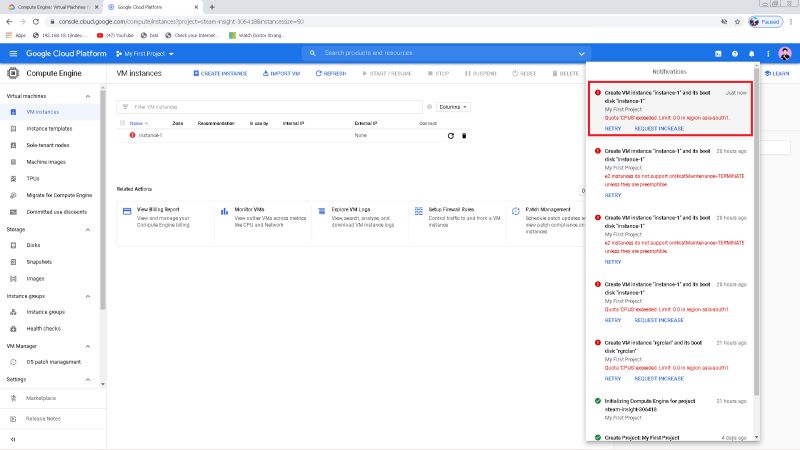Open Migrate for Compute Engine
The image size is (800, 450).
pyautogui.click(x=59, y=195)
